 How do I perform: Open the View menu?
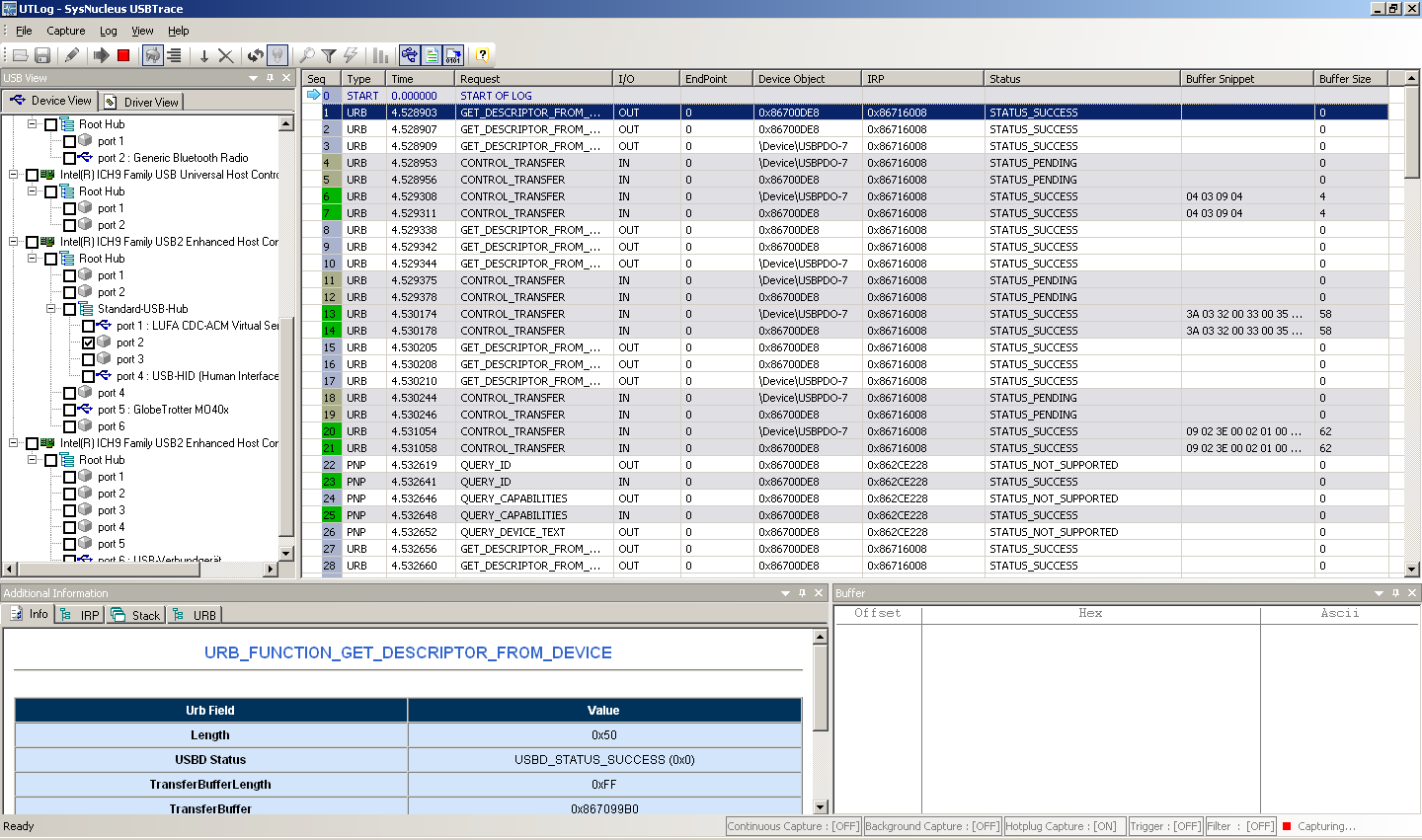[142, 31]
